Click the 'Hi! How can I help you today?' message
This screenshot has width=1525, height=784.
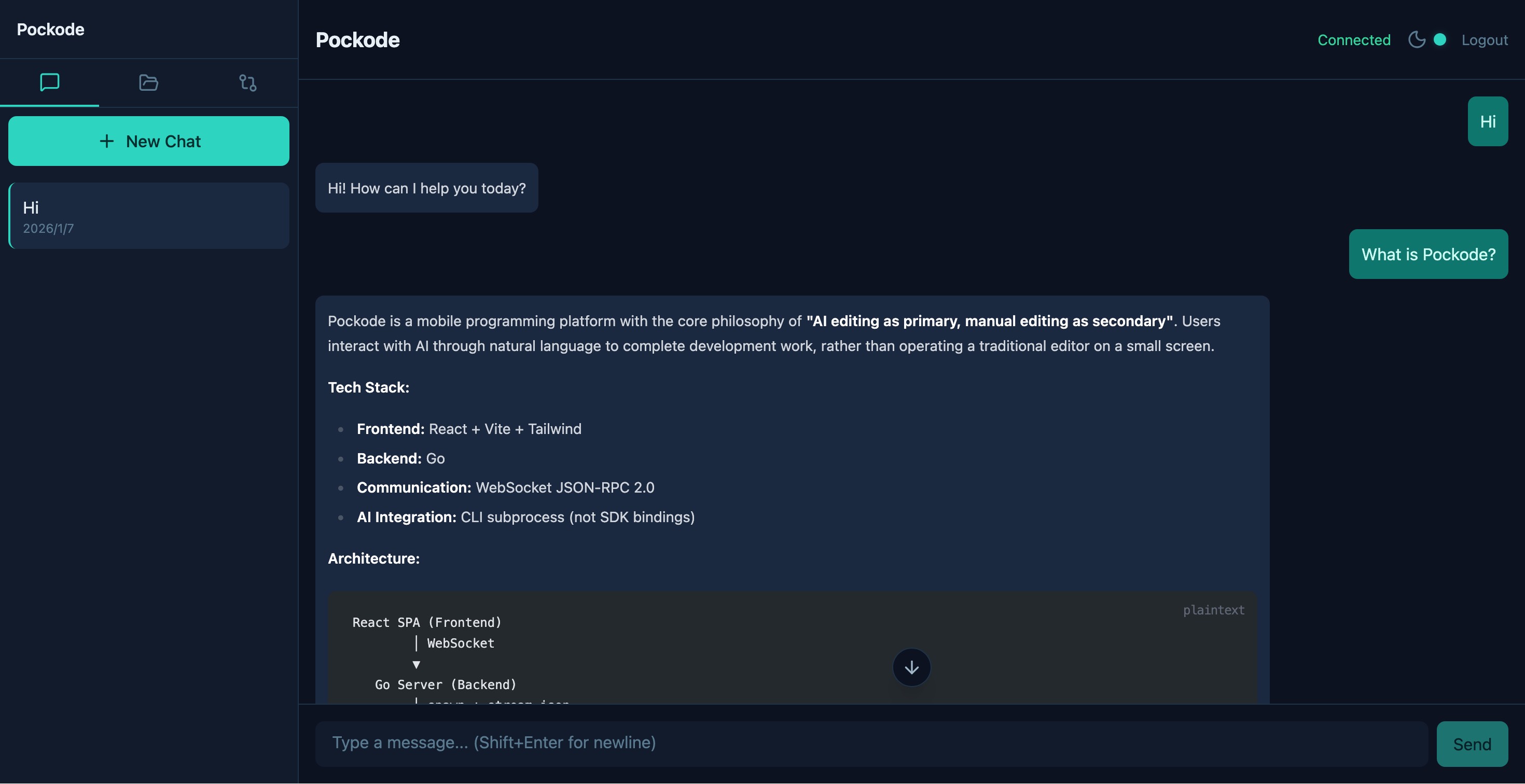(x=426, y=188)
